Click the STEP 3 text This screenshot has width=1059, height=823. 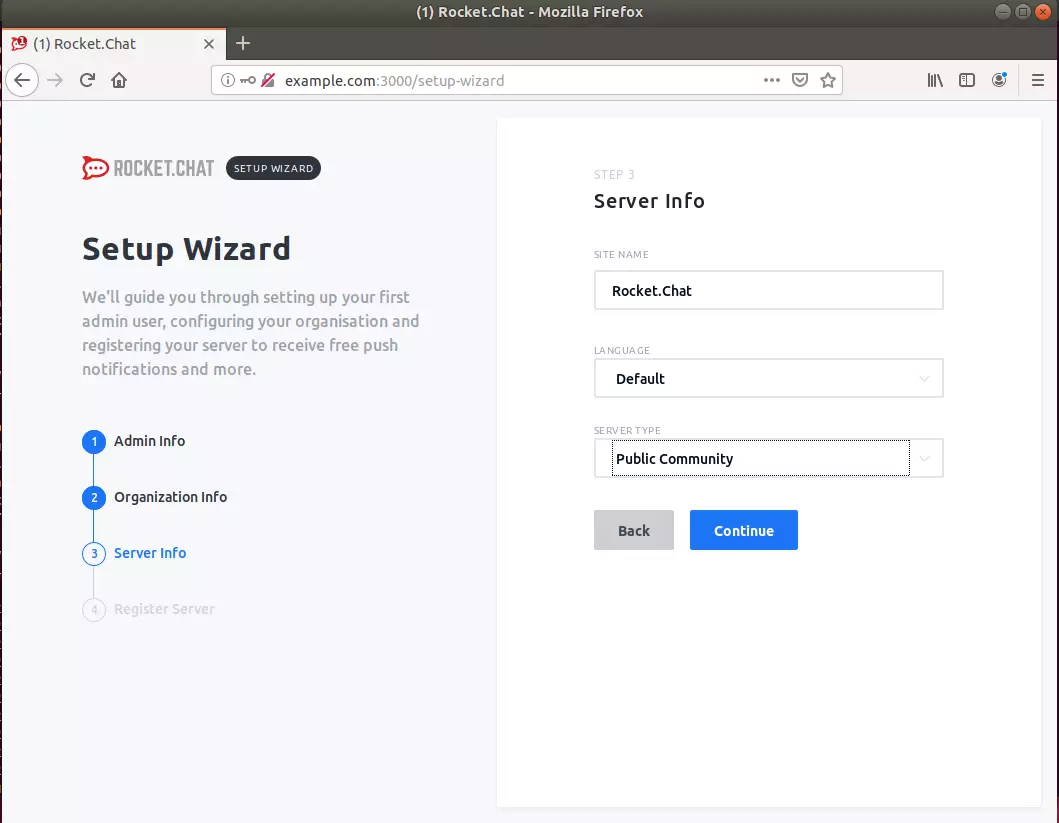click(614, 174)
